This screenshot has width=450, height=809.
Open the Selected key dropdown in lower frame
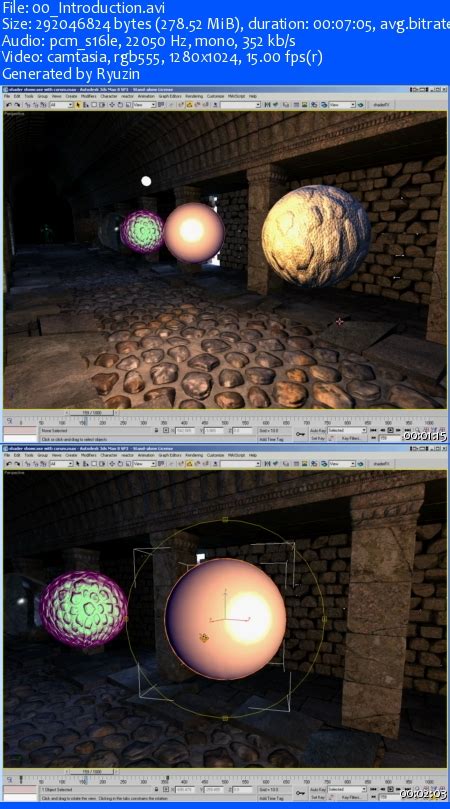pos(347,789)
